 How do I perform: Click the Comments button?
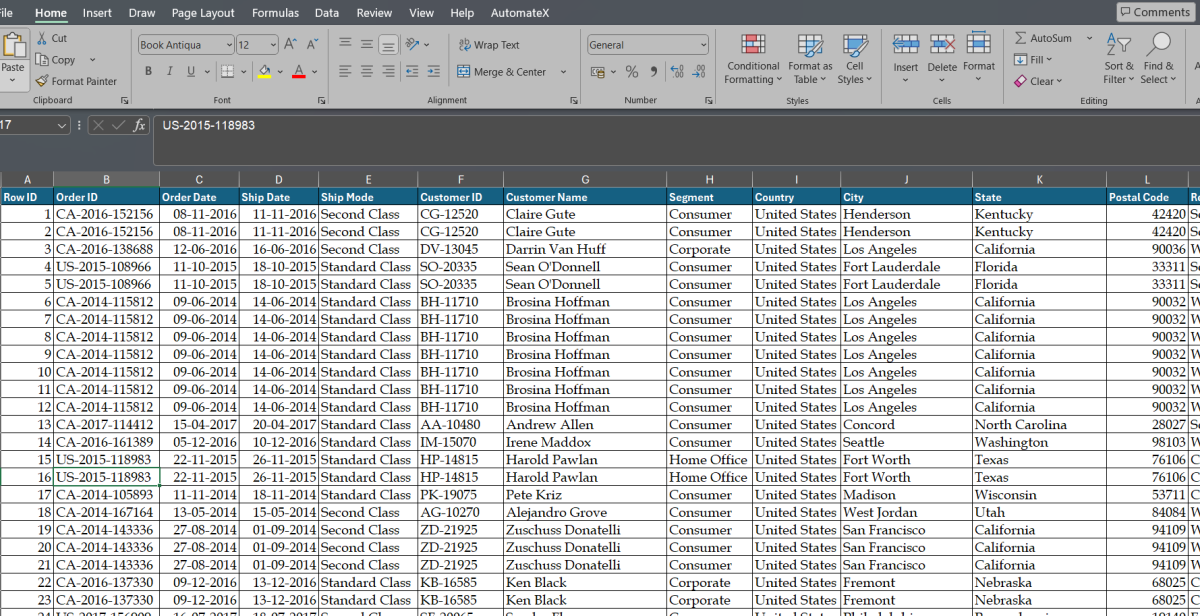click(1154, 12)
